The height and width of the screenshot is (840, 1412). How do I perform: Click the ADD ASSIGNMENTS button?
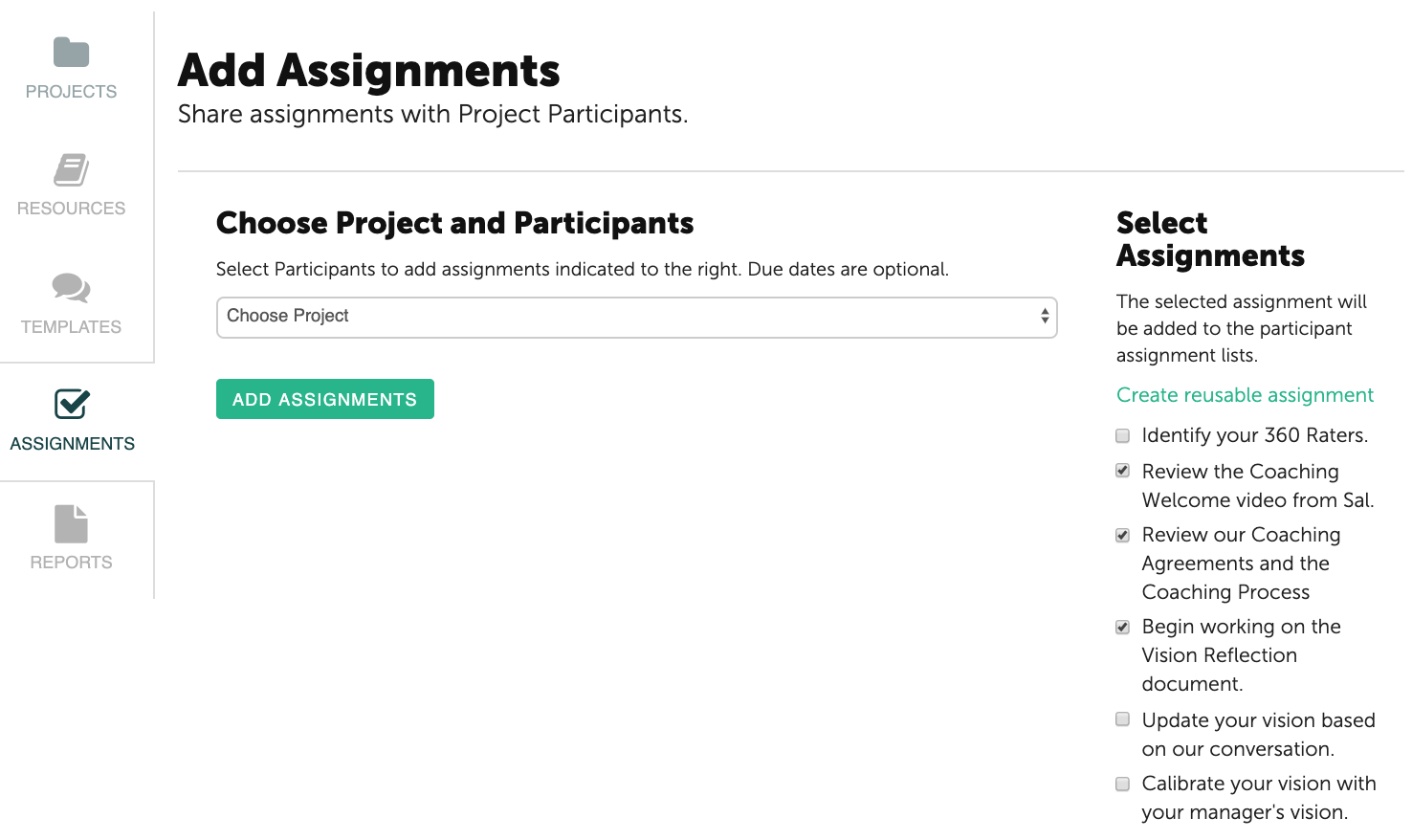[x=325, y=399]
